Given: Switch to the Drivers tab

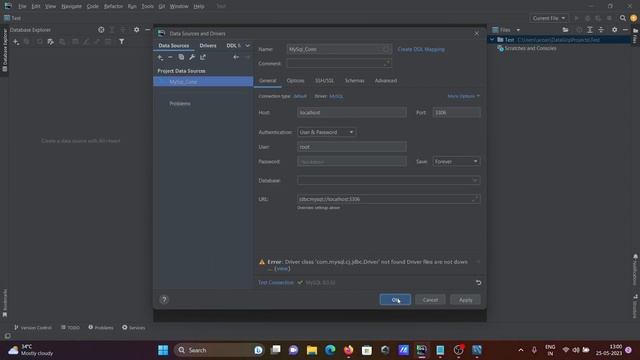Looking at the screenshot, I should tap(208, 46).
